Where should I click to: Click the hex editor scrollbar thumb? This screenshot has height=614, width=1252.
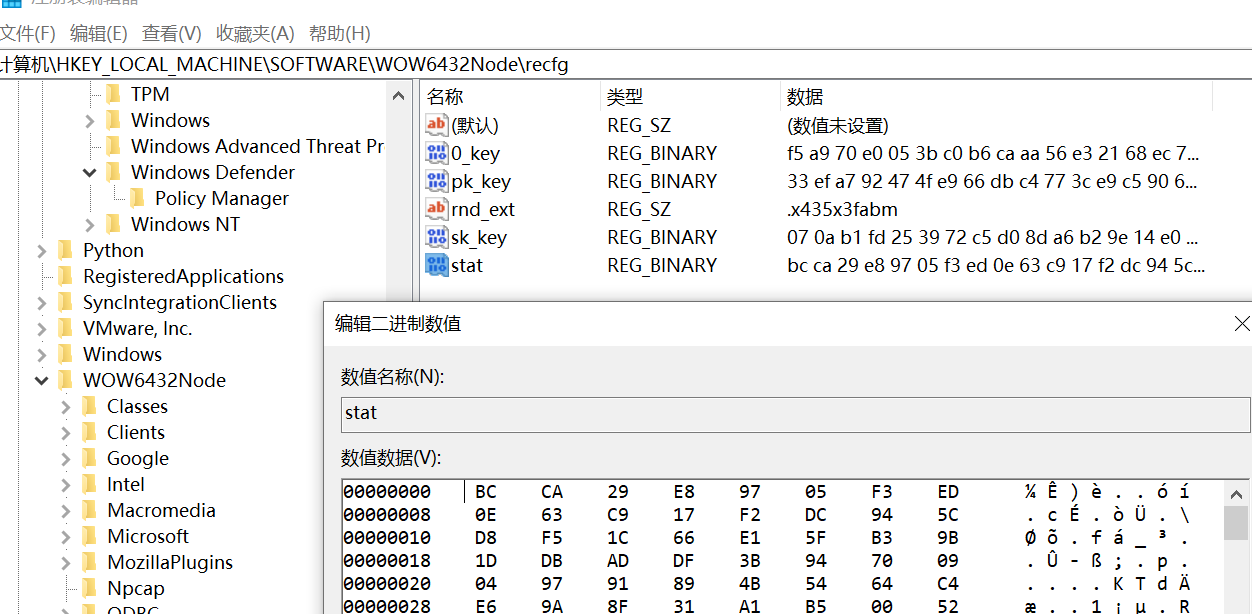(x=1236, y=522)
